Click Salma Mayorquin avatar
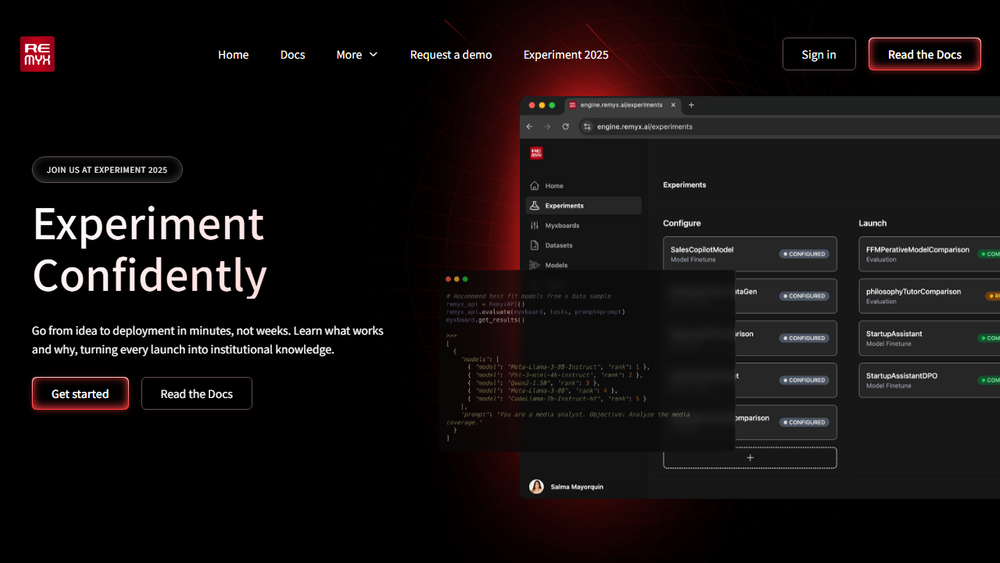1000x563 pixels. click(536, 486)
